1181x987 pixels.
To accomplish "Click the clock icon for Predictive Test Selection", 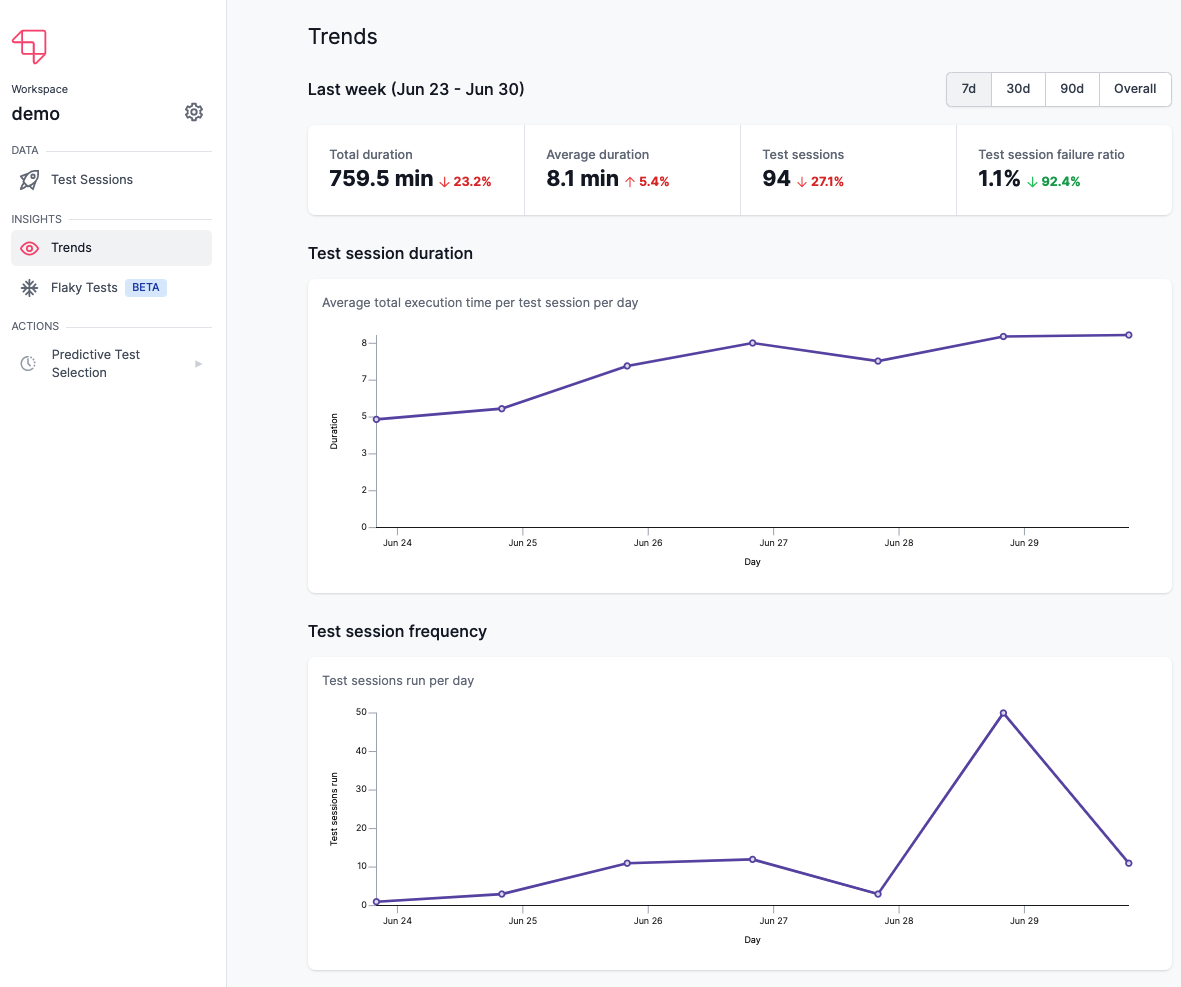I will [29, 364].
